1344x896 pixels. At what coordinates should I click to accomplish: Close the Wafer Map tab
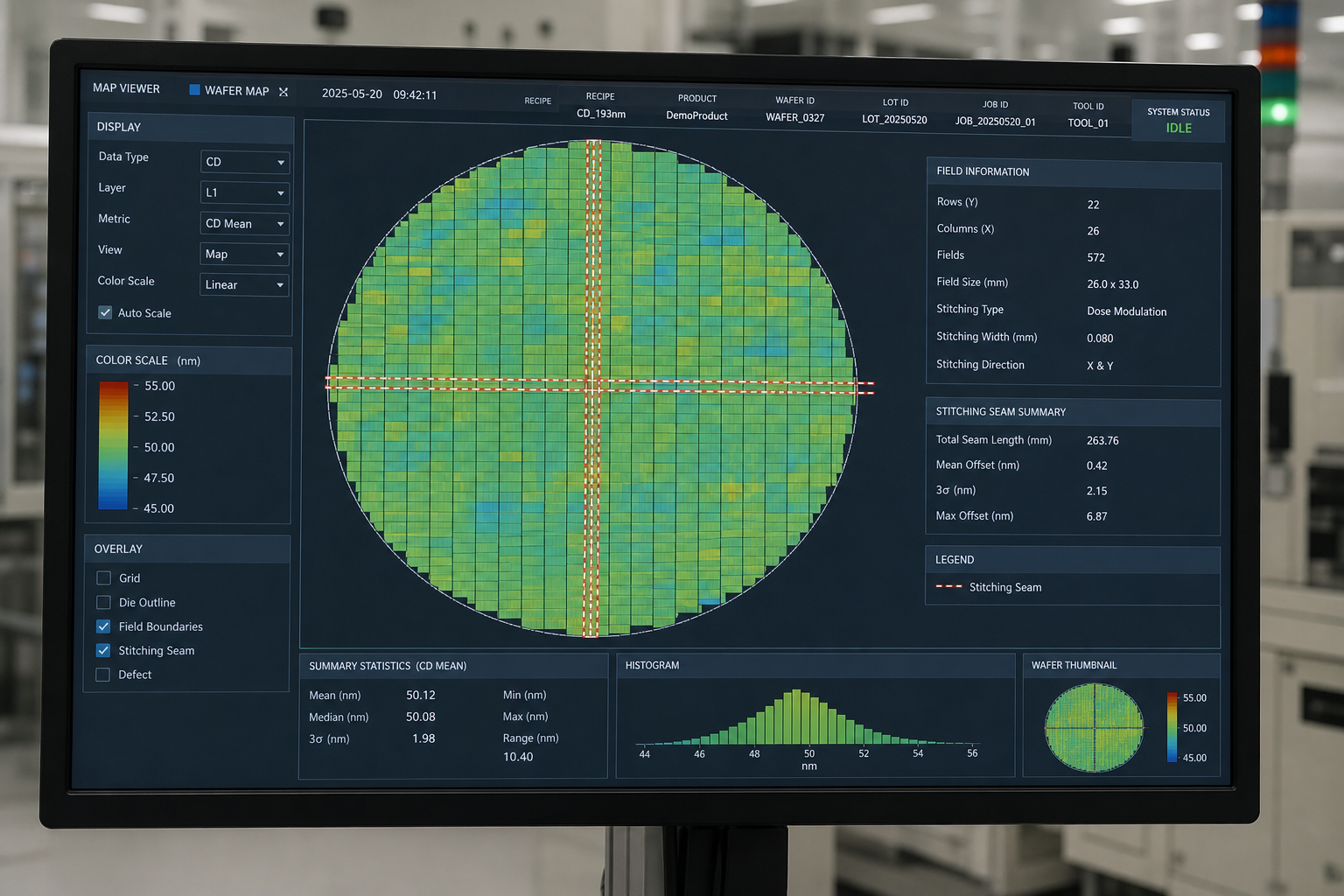pos(283,92)
